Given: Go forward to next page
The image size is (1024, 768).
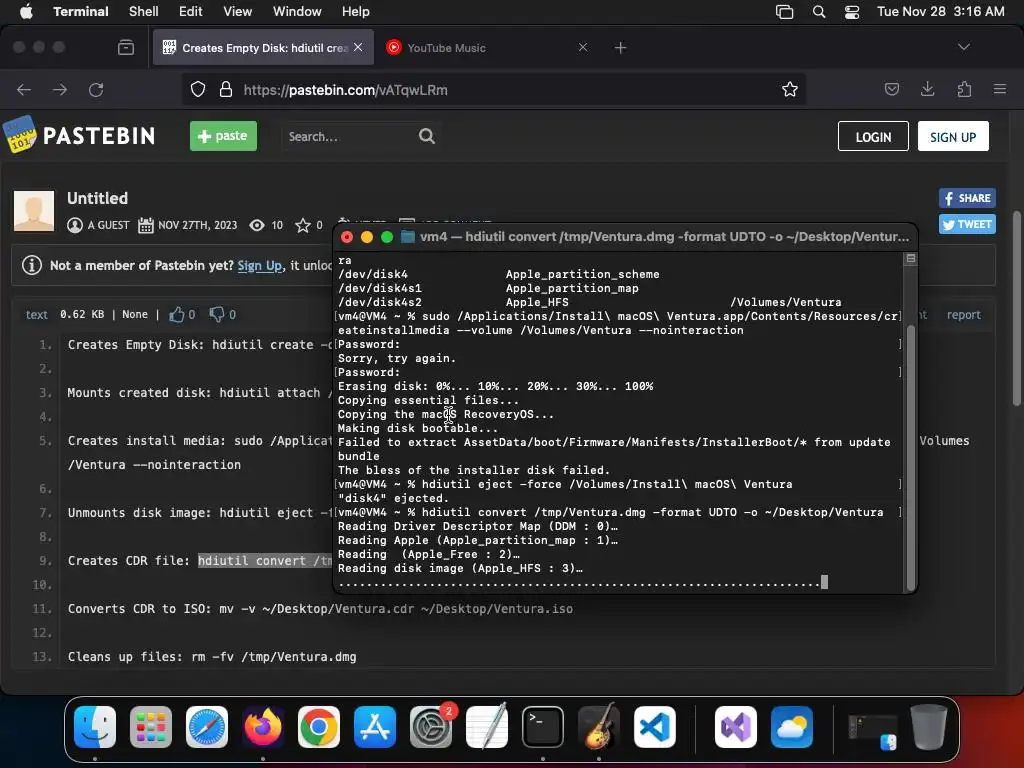Looking at the screenshot, I should (60, 89).
